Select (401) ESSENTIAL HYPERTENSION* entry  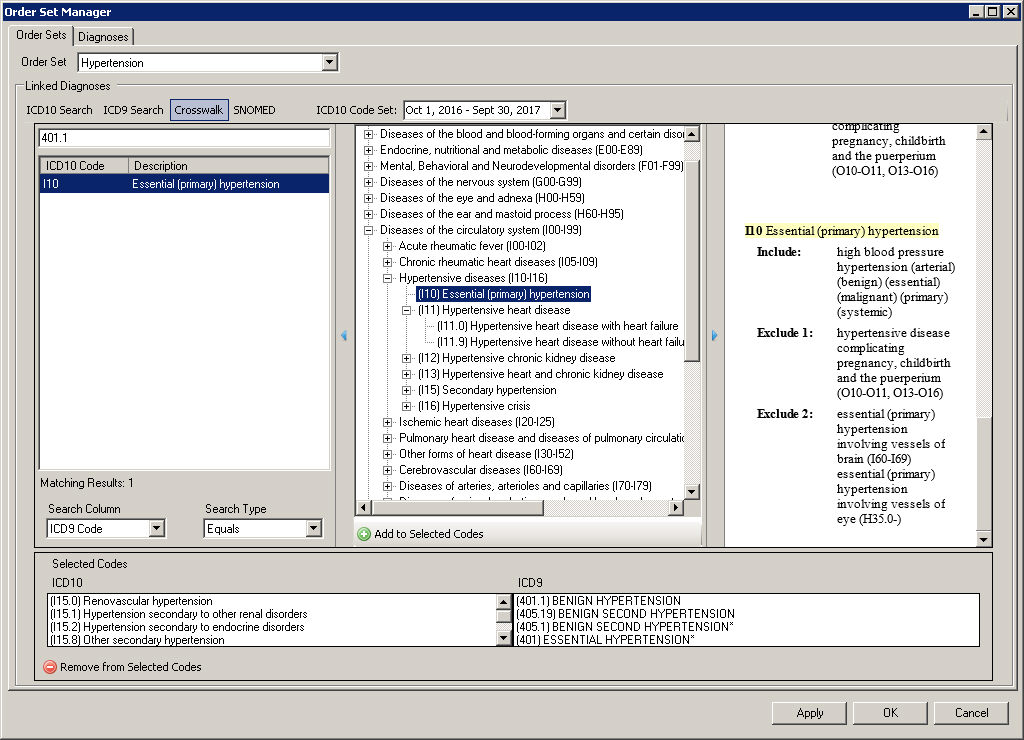coord(605,640)
